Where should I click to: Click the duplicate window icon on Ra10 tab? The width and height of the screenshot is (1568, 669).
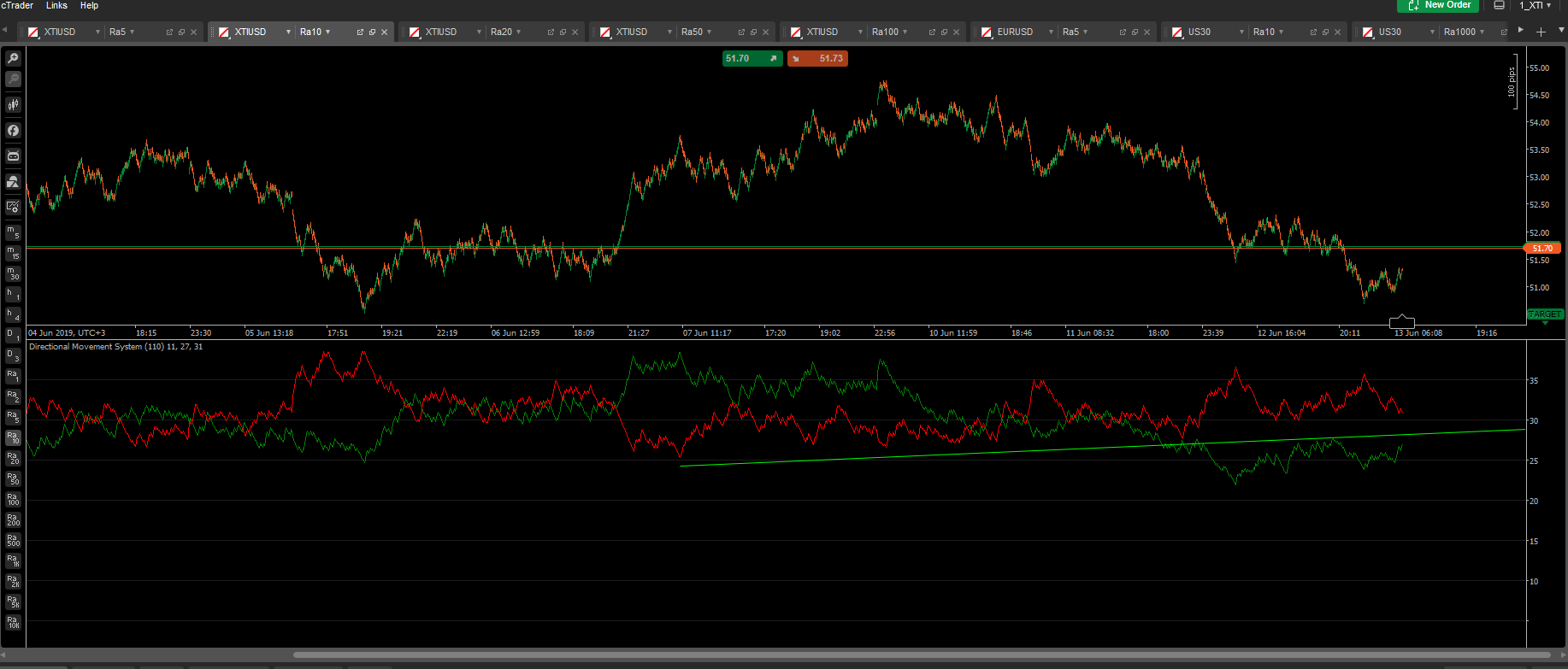click(x=372, y=32)
